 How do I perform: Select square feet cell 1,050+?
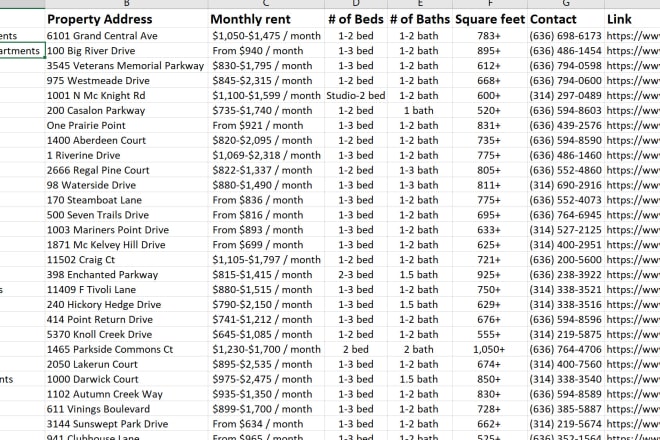490,350
